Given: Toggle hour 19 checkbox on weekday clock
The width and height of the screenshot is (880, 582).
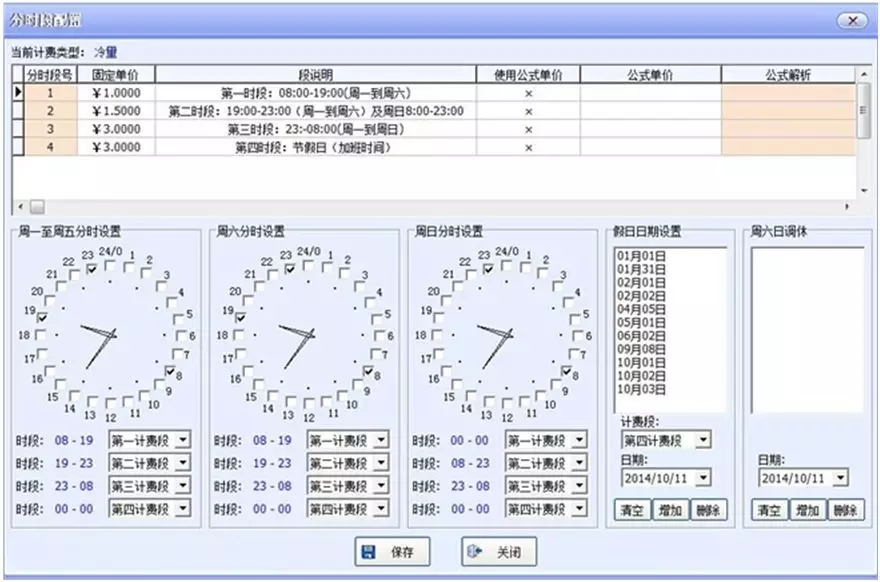Looking at the screenshot, I should tap(42, 316).
